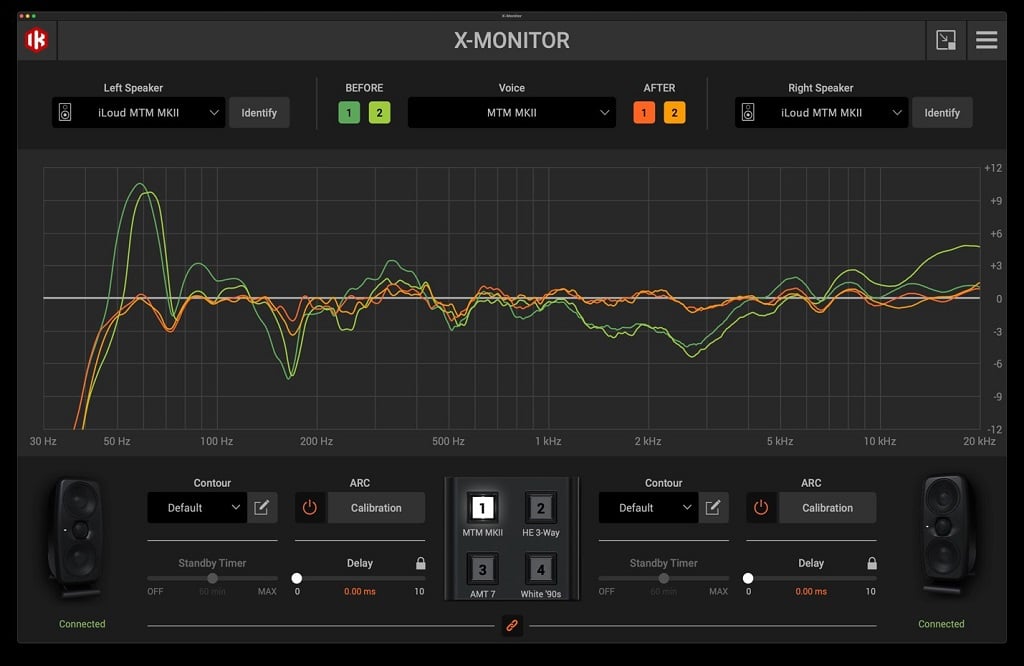Click right Delay slider handle
The height and width of the screenshot is (666, 1024).
point(748,578)
